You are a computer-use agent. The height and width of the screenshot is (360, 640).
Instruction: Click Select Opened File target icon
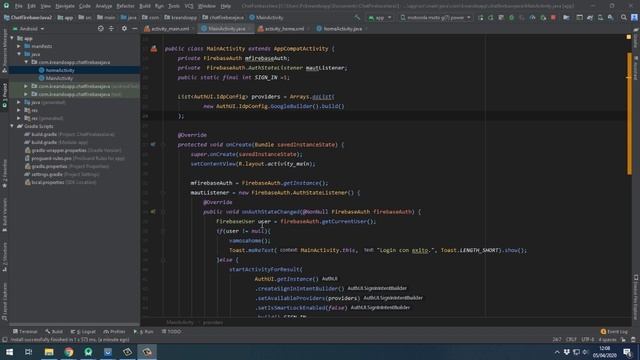pyautogui.click(x=100, y=29)
